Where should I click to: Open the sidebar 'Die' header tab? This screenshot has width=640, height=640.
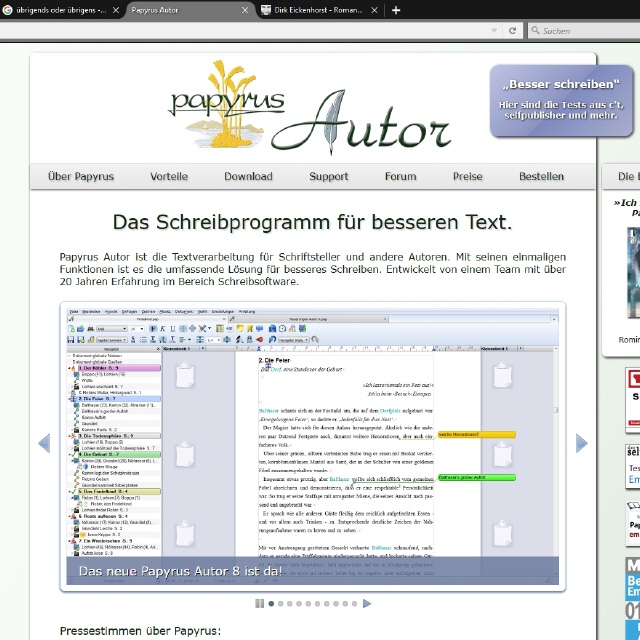point(621,176)
